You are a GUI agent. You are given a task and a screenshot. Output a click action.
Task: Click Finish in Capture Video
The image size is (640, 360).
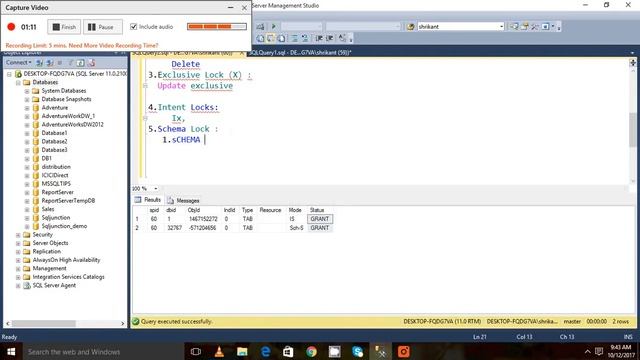coord(64,27)
